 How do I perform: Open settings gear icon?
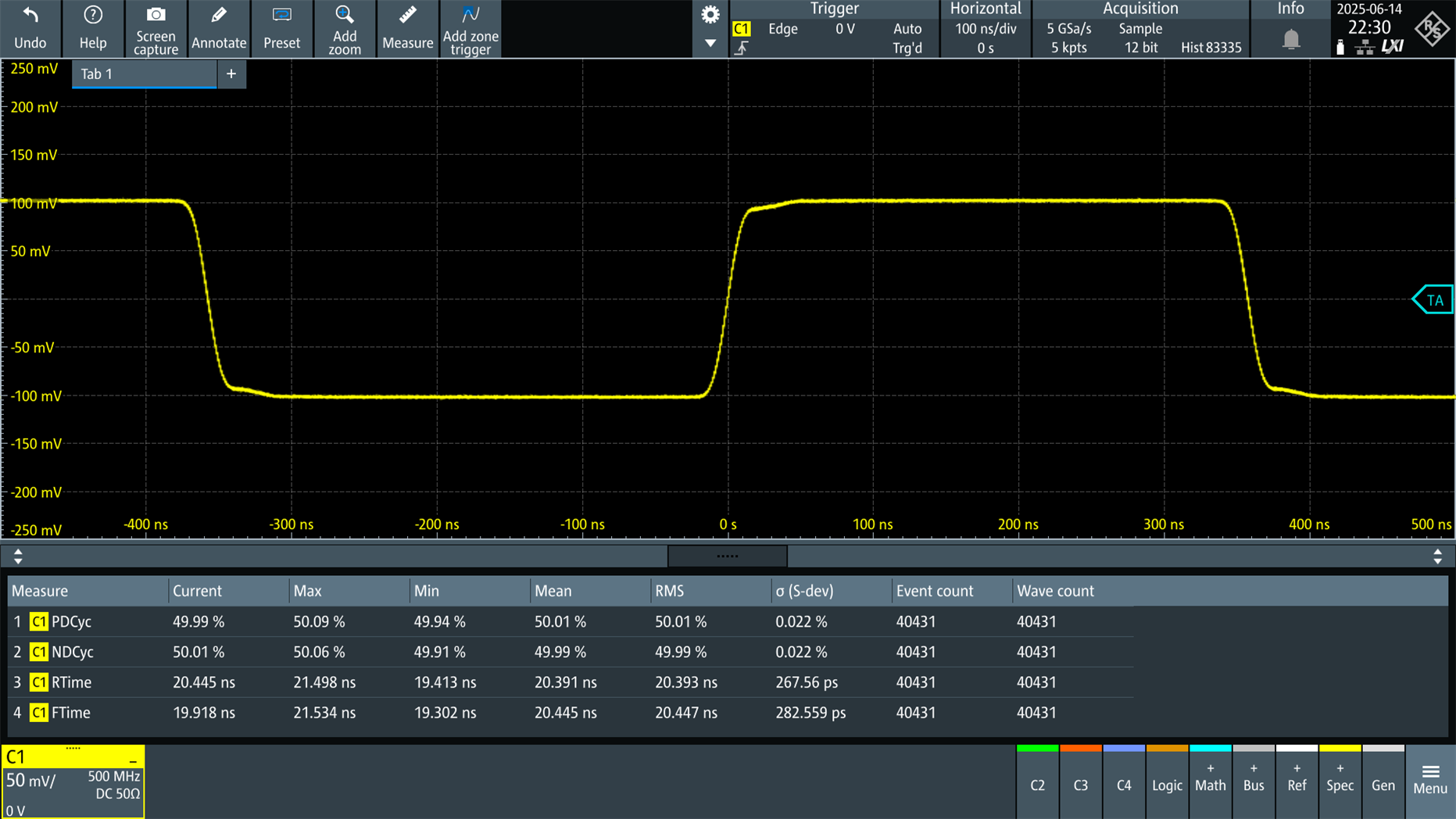click(710, 15)
